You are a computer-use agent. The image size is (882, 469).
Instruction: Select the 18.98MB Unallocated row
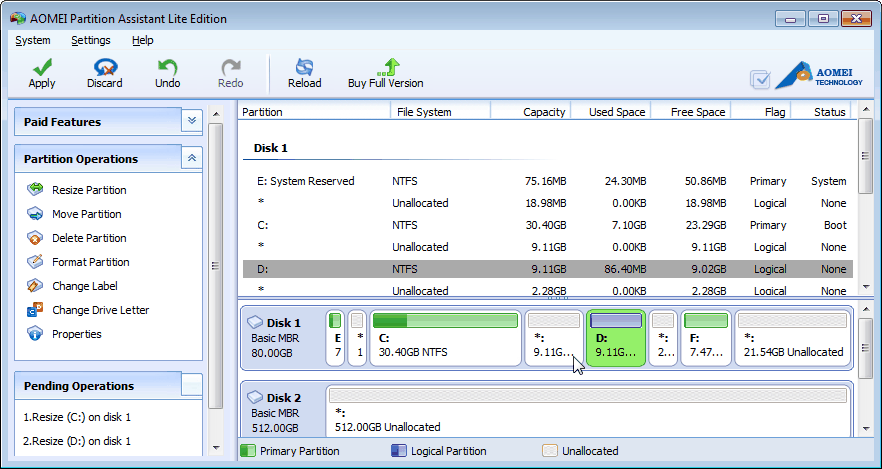click(548, 203)
